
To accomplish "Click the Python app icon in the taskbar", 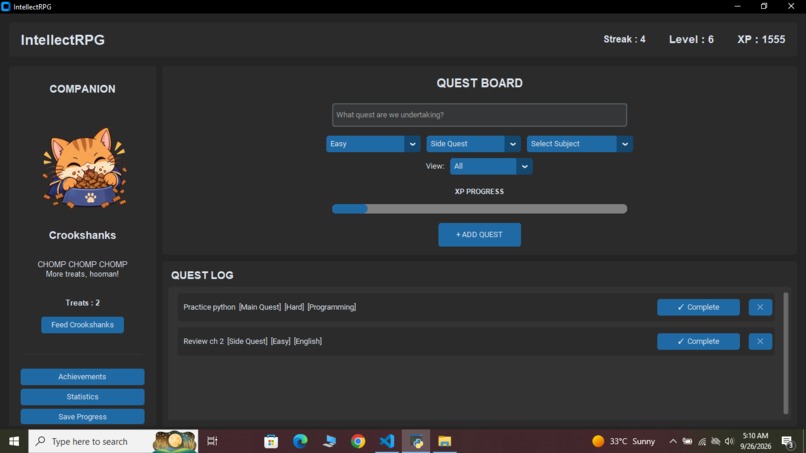I will [416, 441].
